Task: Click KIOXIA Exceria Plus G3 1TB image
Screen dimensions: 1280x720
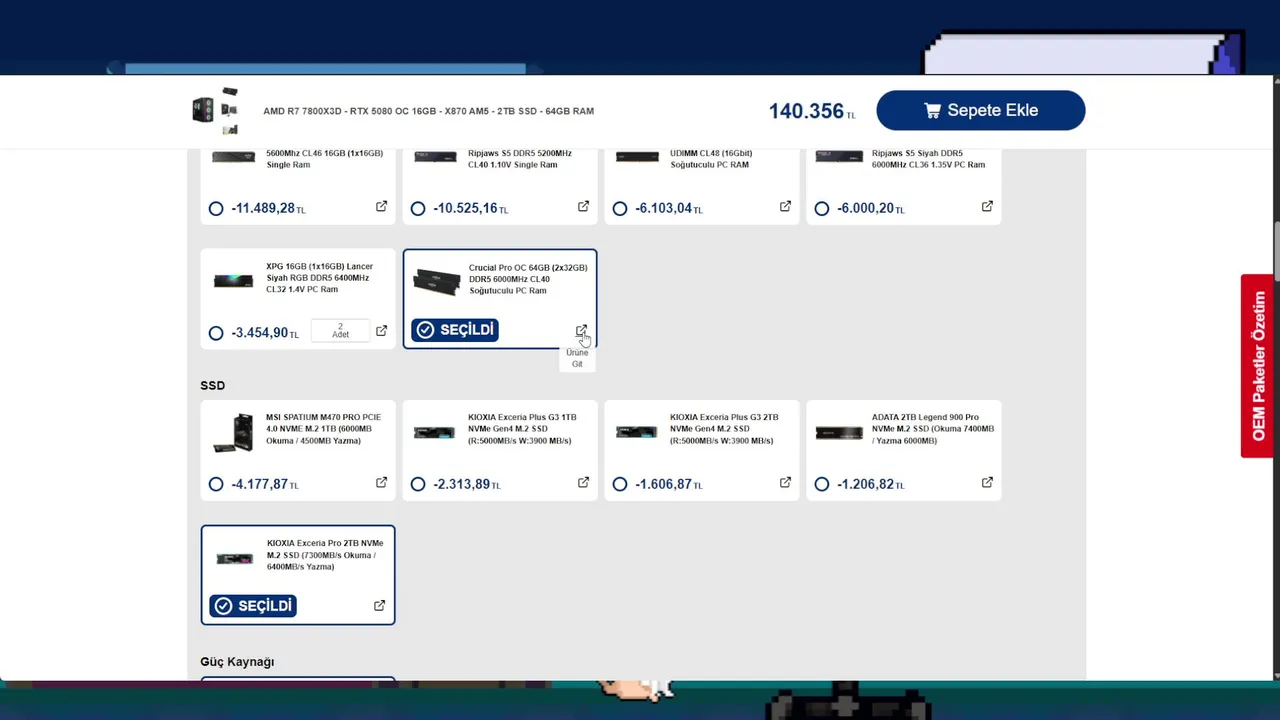Action: [x=435, y=433]
